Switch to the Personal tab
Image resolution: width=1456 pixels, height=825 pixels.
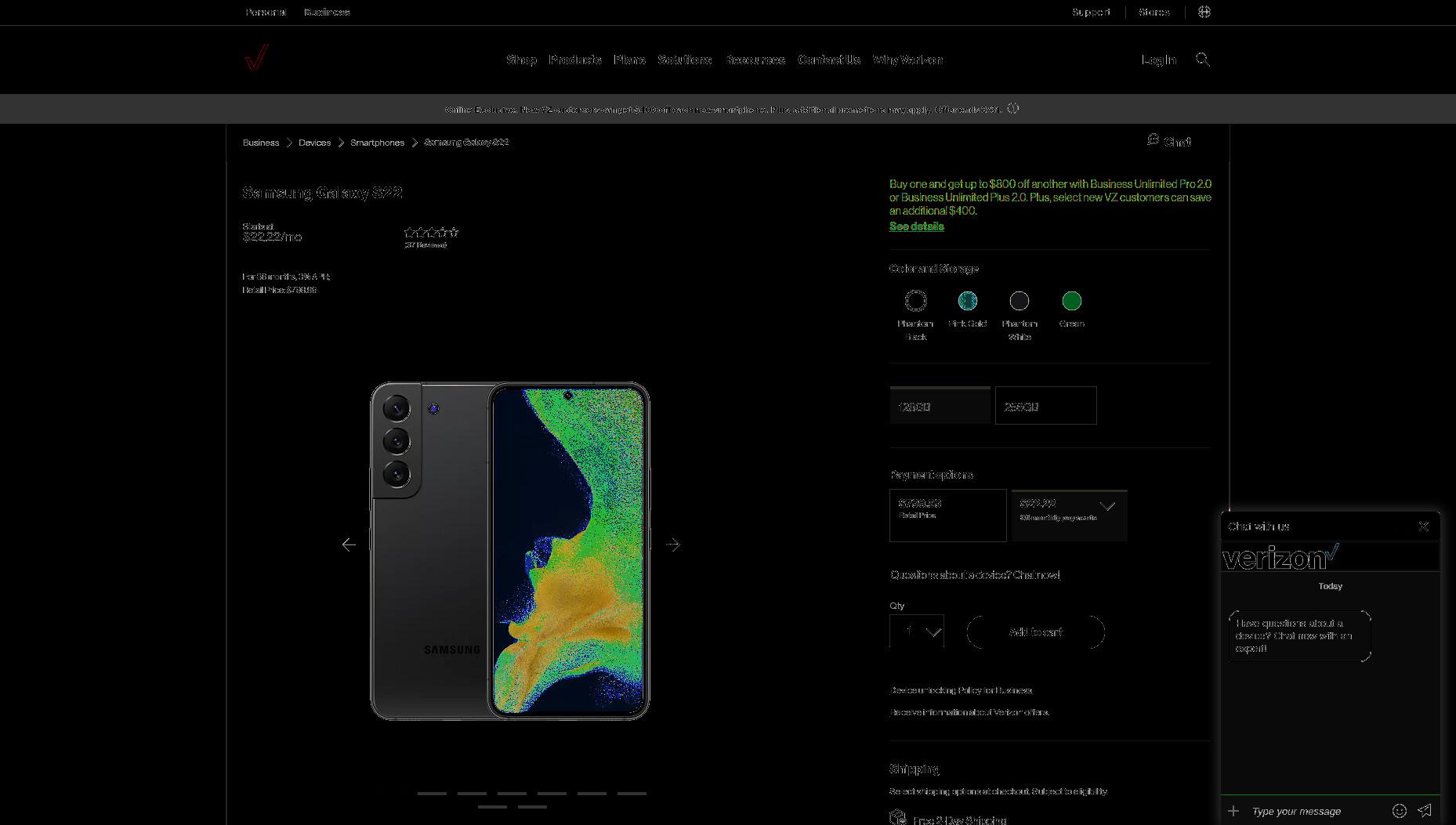[x=266, y=12]
